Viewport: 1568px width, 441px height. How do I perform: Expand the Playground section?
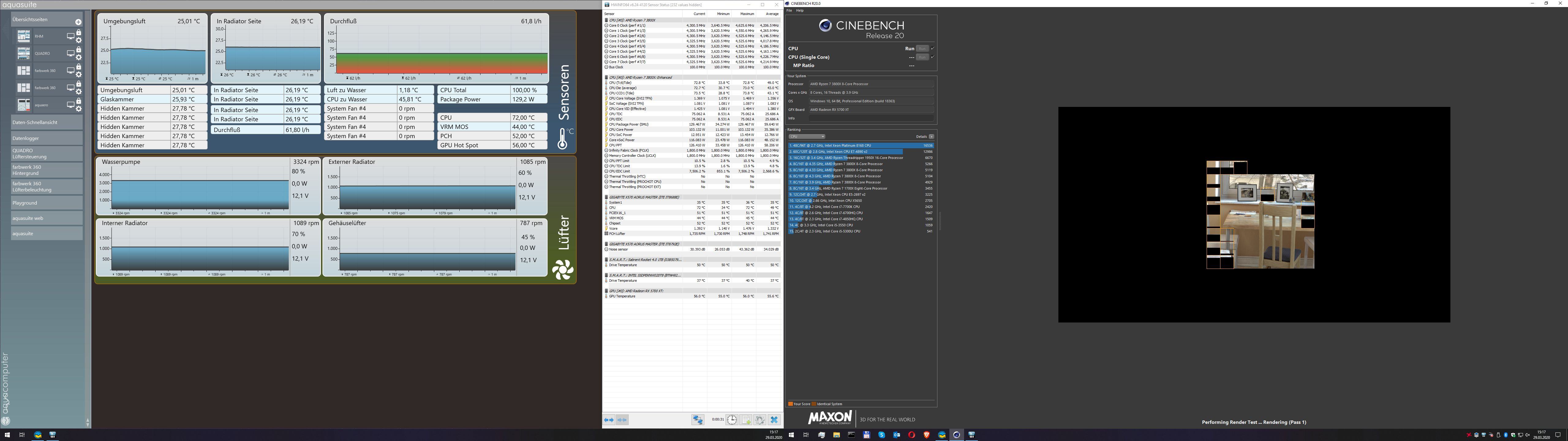point(46,203)
